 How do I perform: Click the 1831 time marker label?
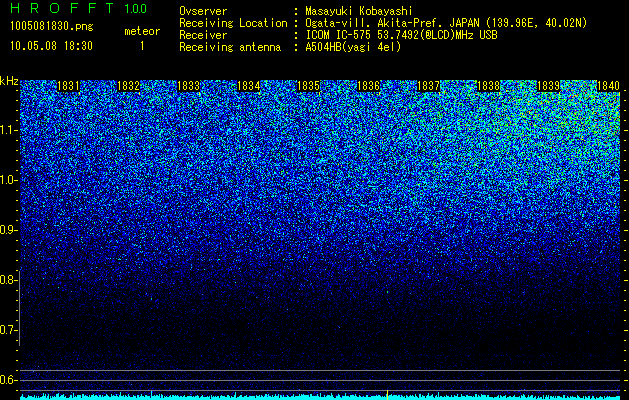68,86
